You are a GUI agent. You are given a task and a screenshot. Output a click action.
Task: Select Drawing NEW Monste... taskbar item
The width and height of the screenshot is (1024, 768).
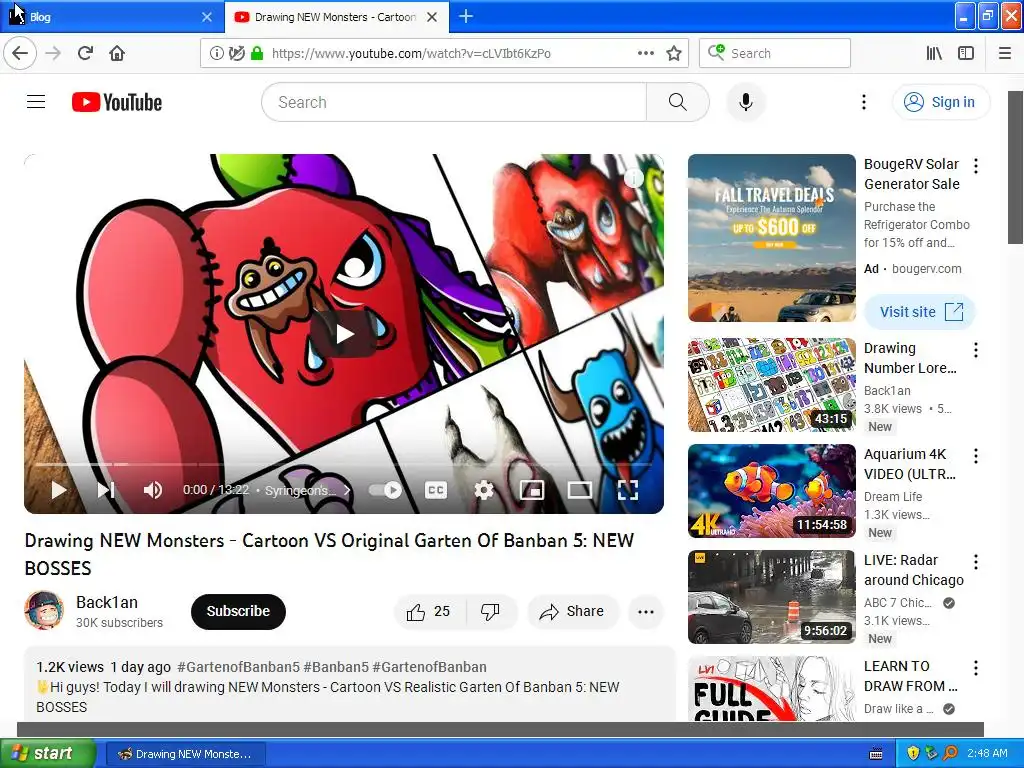click(185, 754)
